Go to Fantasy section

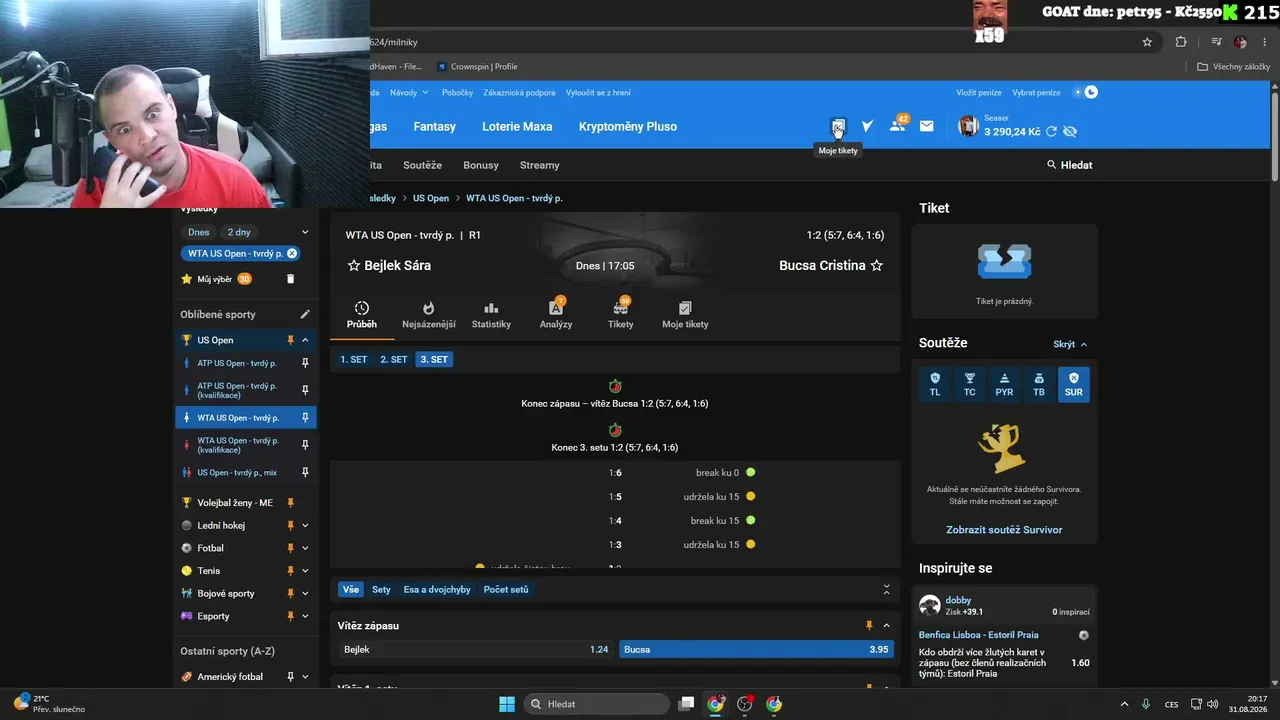435,127
